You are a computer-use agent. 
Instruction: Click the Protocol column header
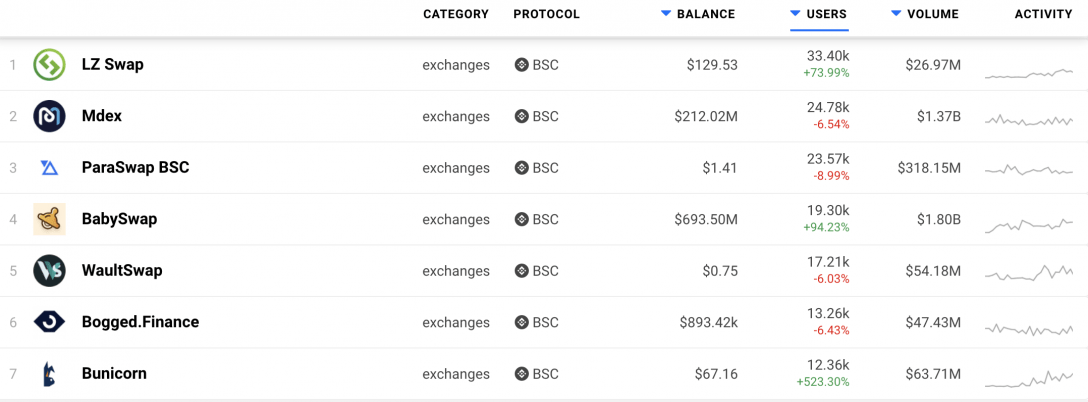click(x=547, y=14)
